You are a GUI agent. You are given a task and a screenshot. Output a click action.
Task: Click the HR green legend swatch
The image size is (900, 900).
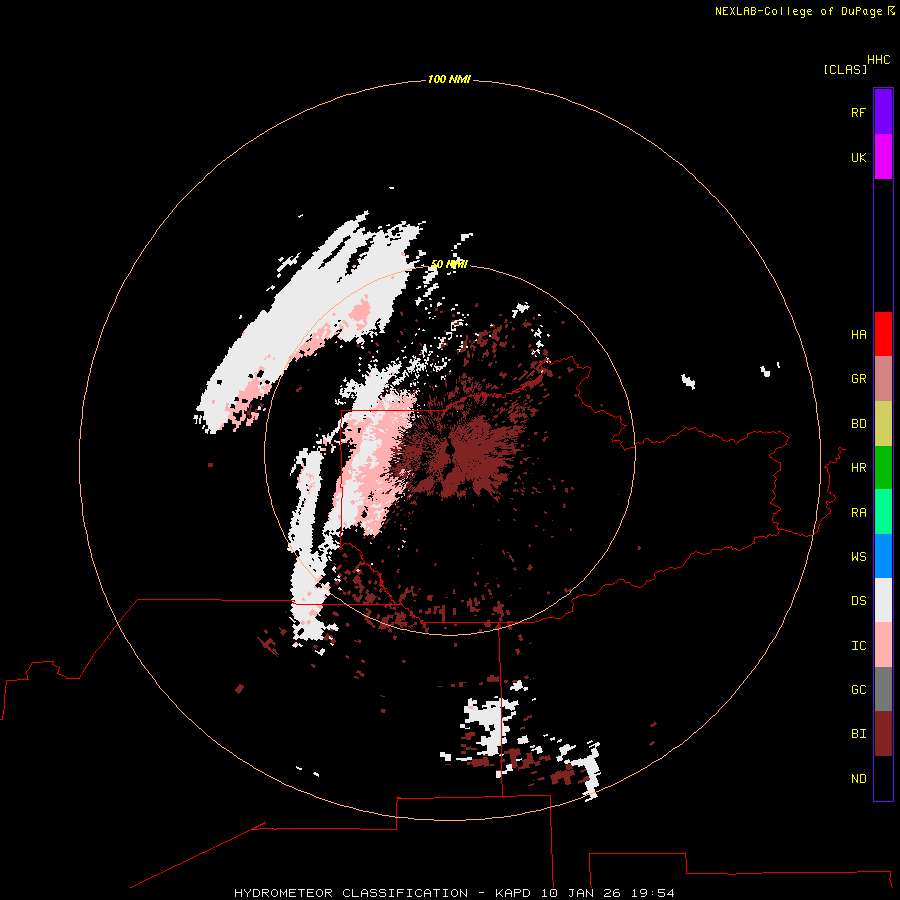click(883, 468)
